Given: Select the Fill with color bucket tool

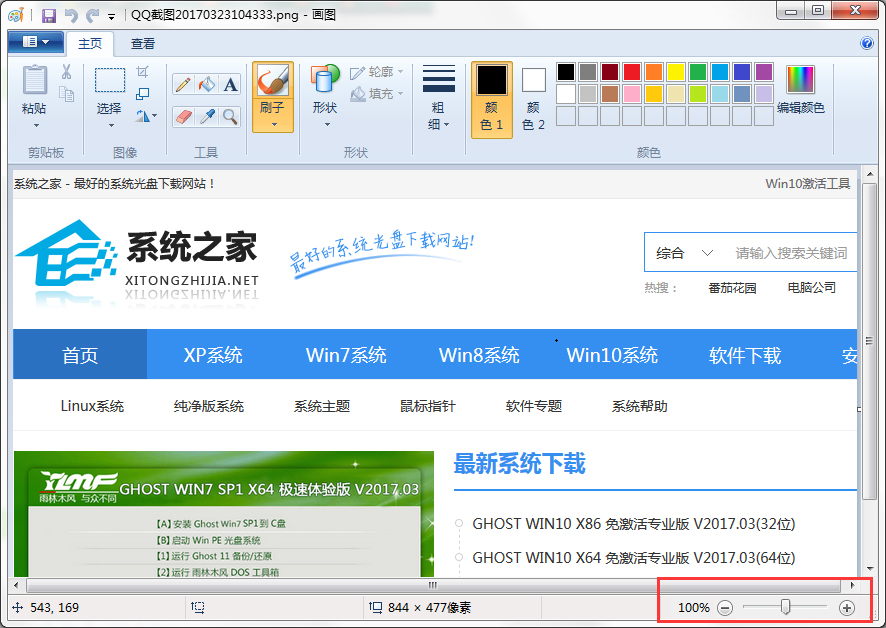Looking at the screenshot, I should 206,84.
